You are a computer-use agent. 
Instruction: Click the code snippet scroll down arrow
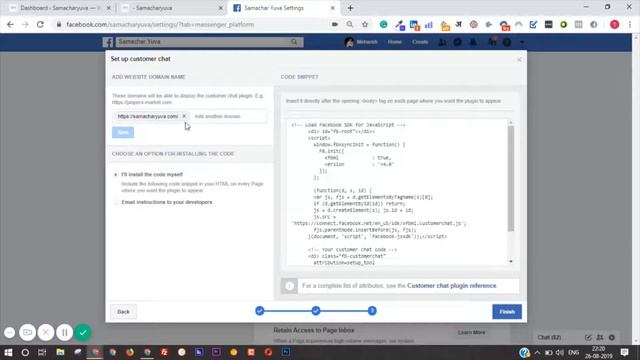pyautogui.click(x=511, y=261)
